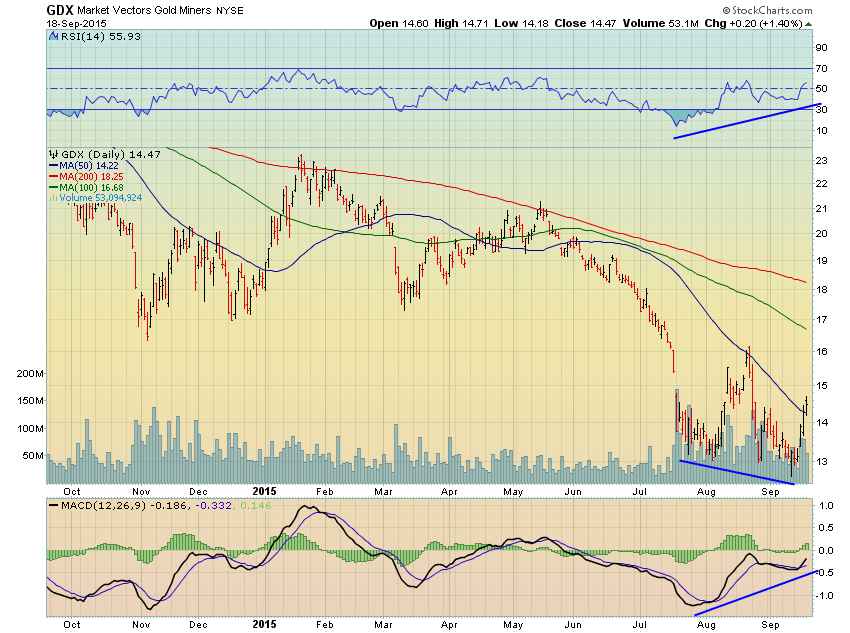This screenshot has height=633, width=850.
Task: Click the MA(100) 16.68 legend entry
Action: (x=91, y=188)
